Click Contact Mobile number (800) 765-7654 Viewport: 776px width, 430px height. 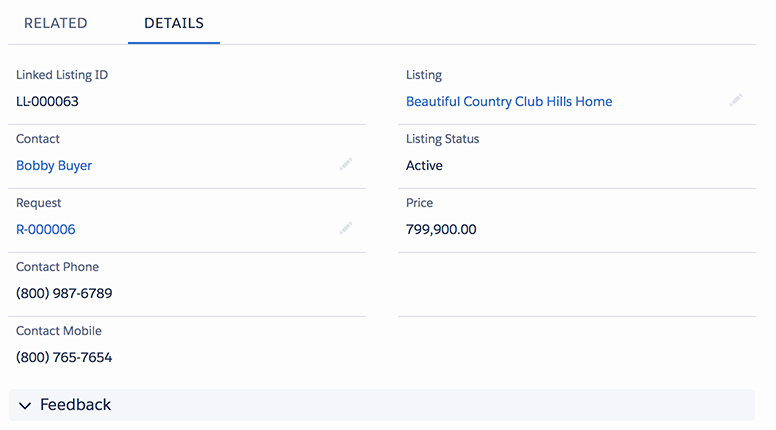point(64,357)
